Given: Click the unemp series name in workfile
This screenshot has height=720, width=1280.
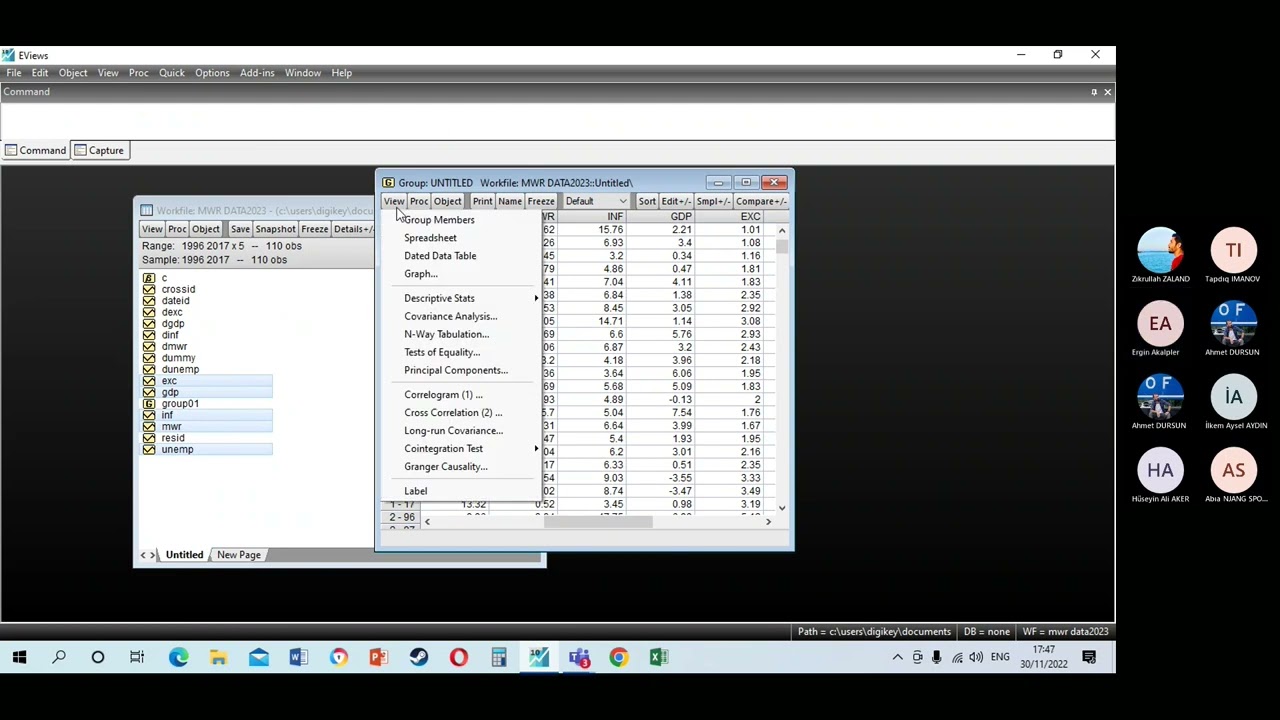Looking at the screenshot, I should point(177,450).
